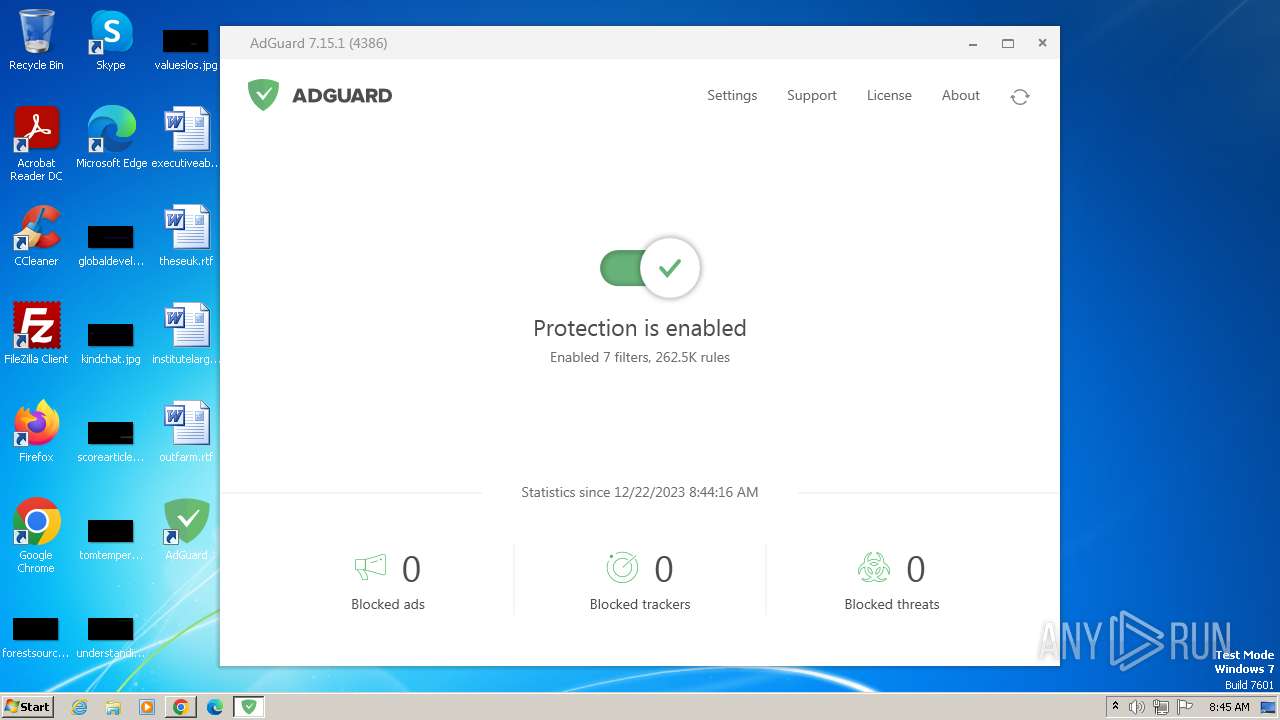Select the theseuk.rtf document icon

tap(186, 236)
